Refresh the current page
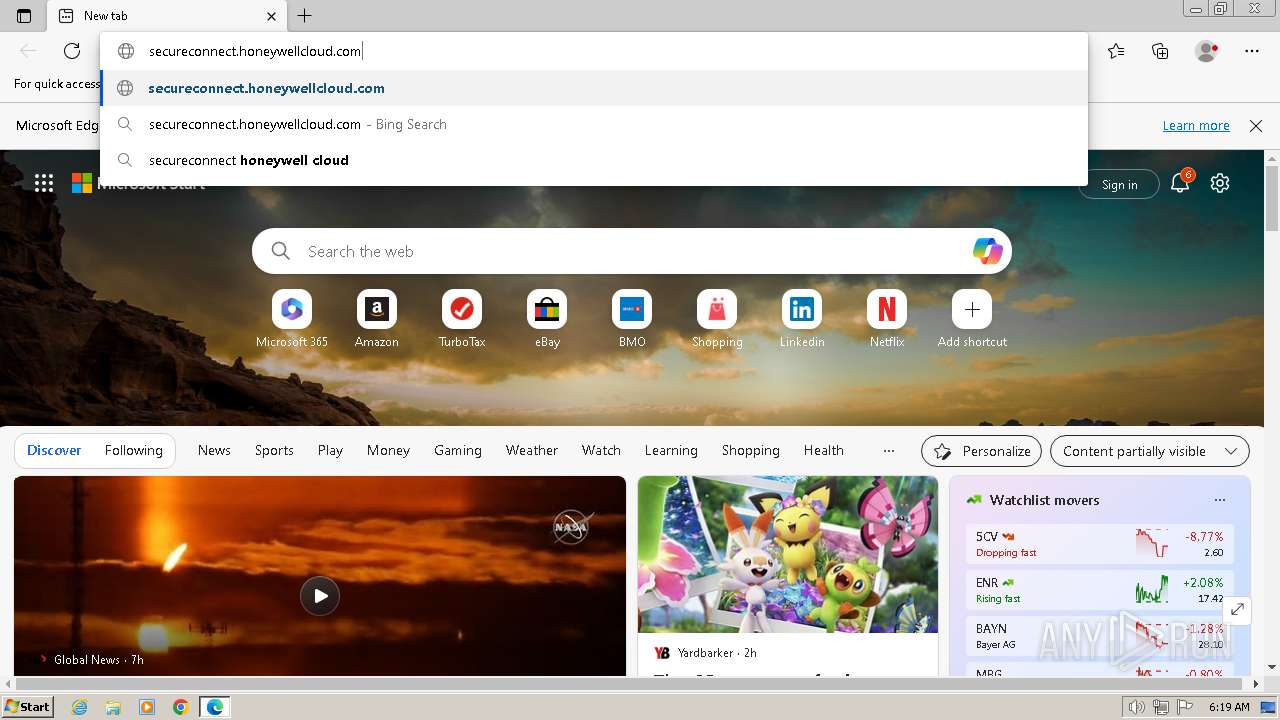1280x720 pixels. click(72, 51)
